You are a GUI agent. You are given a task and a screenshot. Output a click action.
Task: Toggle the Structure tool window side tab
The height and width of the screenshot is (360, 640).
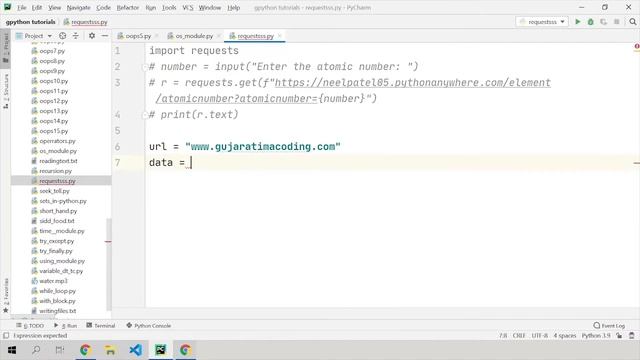tap(6, 91)
